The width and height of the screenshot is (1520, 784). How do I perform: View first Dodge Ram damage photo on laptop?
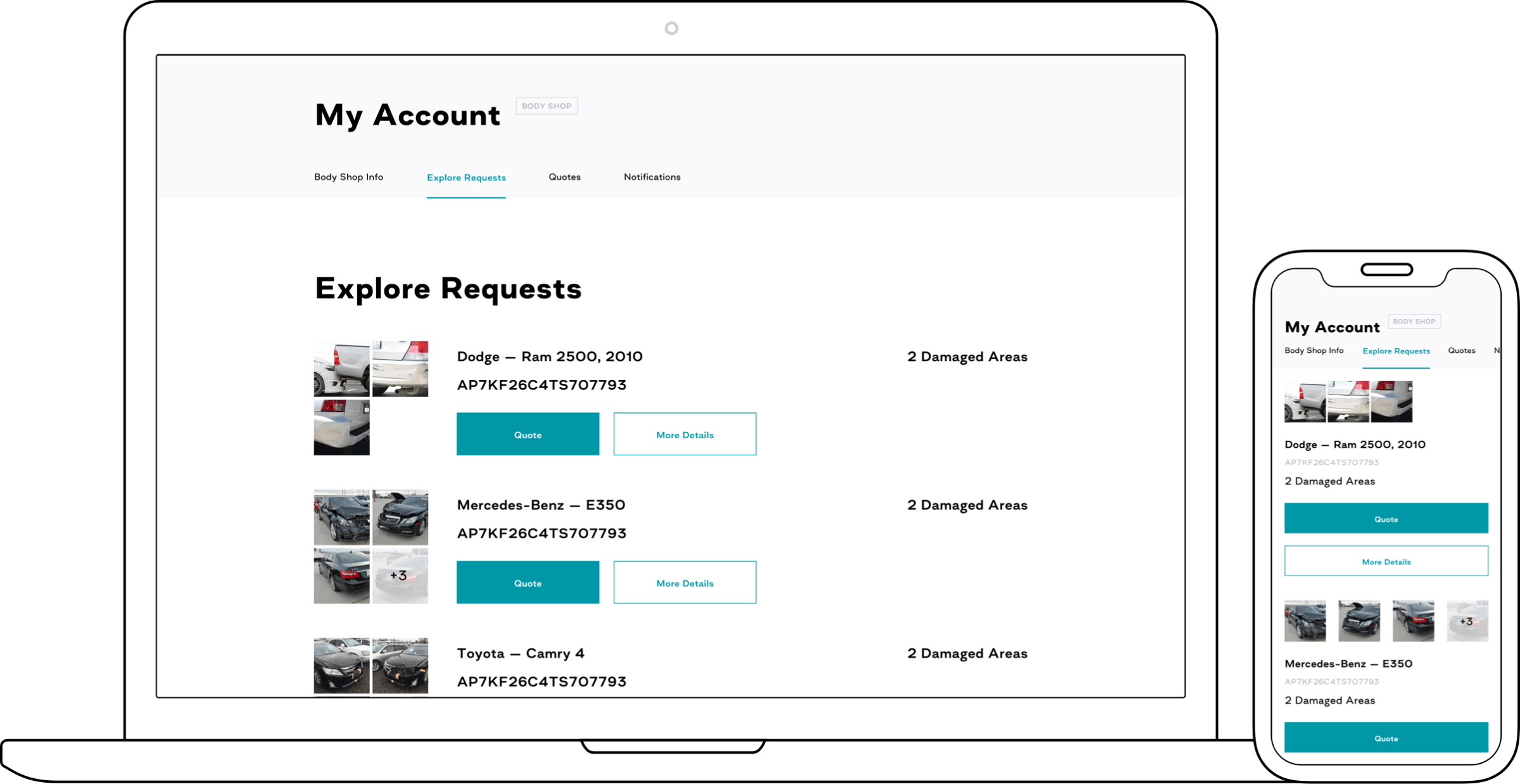tap(341, 369)
